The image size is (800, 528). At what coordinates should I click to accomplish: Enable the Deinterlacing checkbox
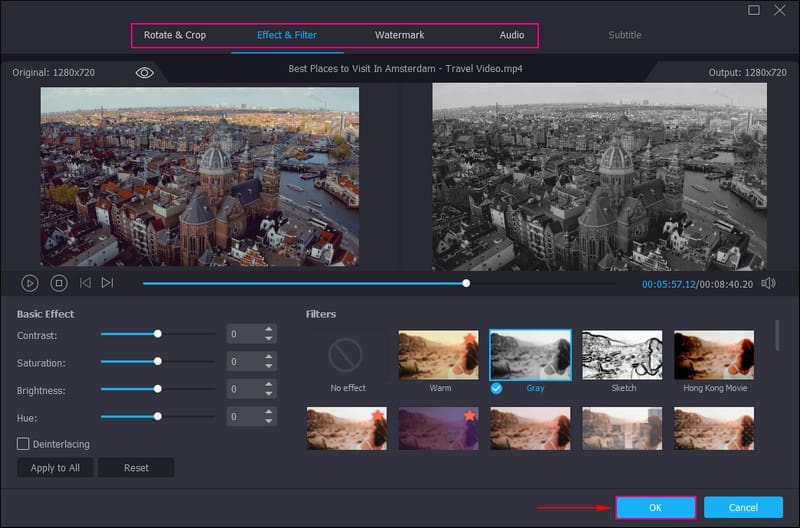tap(23, 443)
